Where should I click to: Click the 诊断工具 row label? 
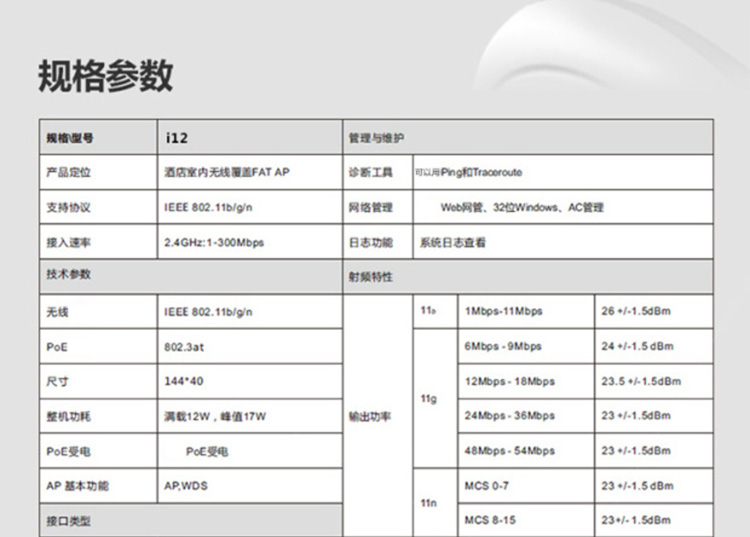(x=370, y=172)
